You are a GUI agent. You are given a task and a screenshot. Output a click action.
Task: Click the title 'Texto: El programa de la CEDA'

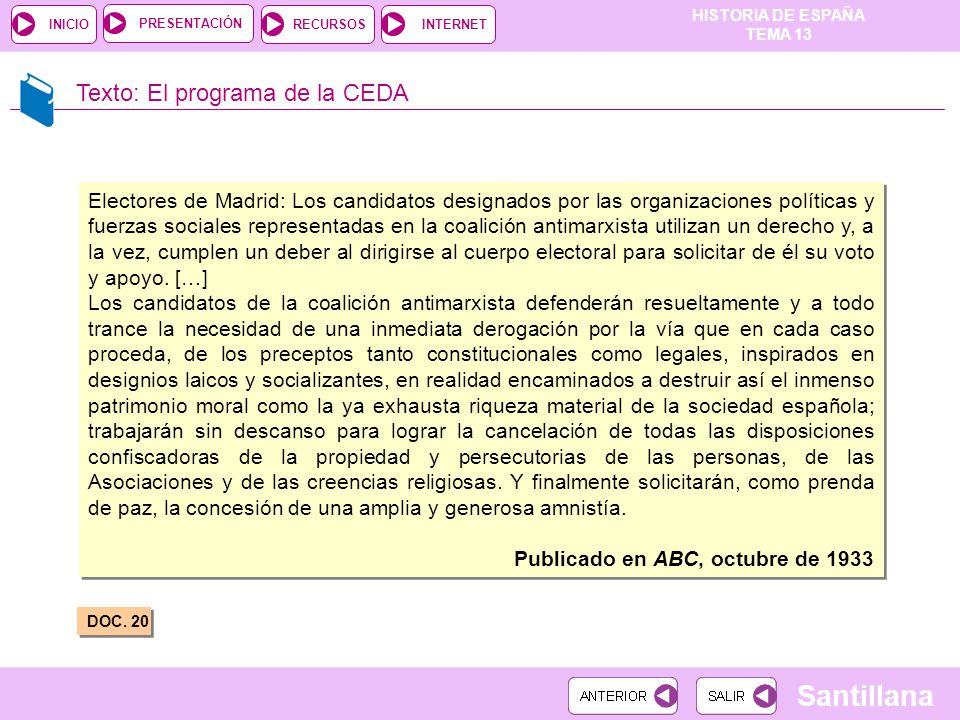[242, 93]
